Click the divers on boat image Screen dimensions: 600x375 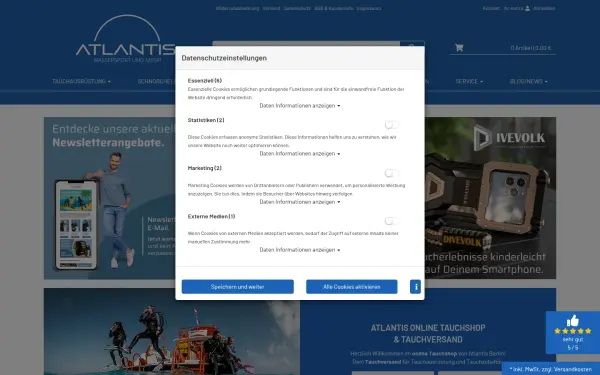click(172, 331)
